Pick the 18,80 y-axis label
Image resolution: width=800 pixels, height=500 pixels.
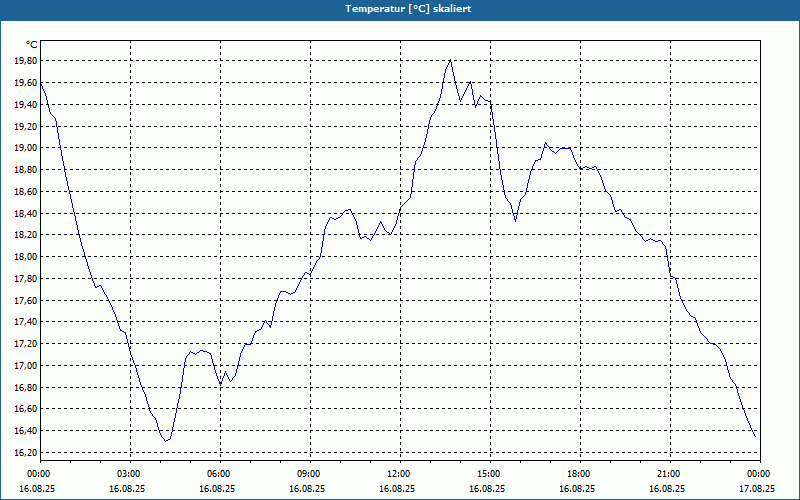point(27,170)
